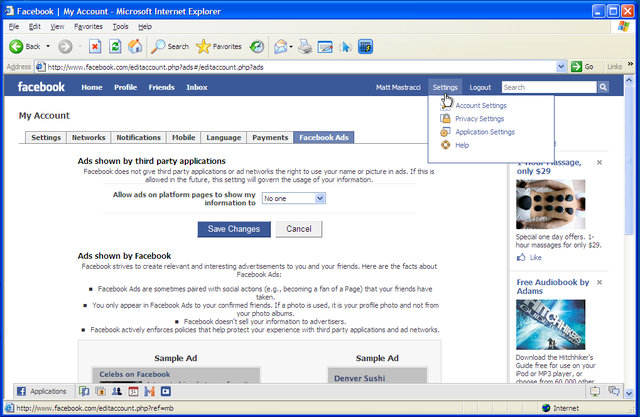Switch to the Settings account tab
The height and width of the screenshot is (417, 640).
46,138
